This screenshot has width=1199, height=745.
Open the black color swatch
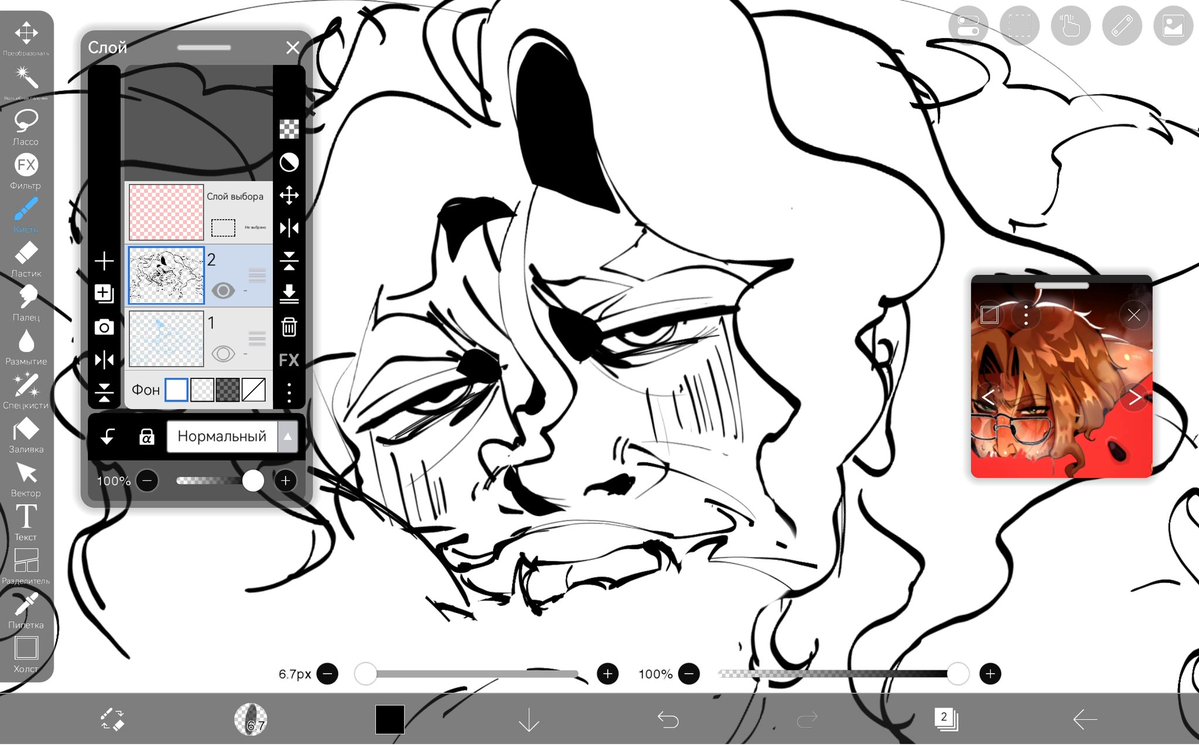(389, 720)
